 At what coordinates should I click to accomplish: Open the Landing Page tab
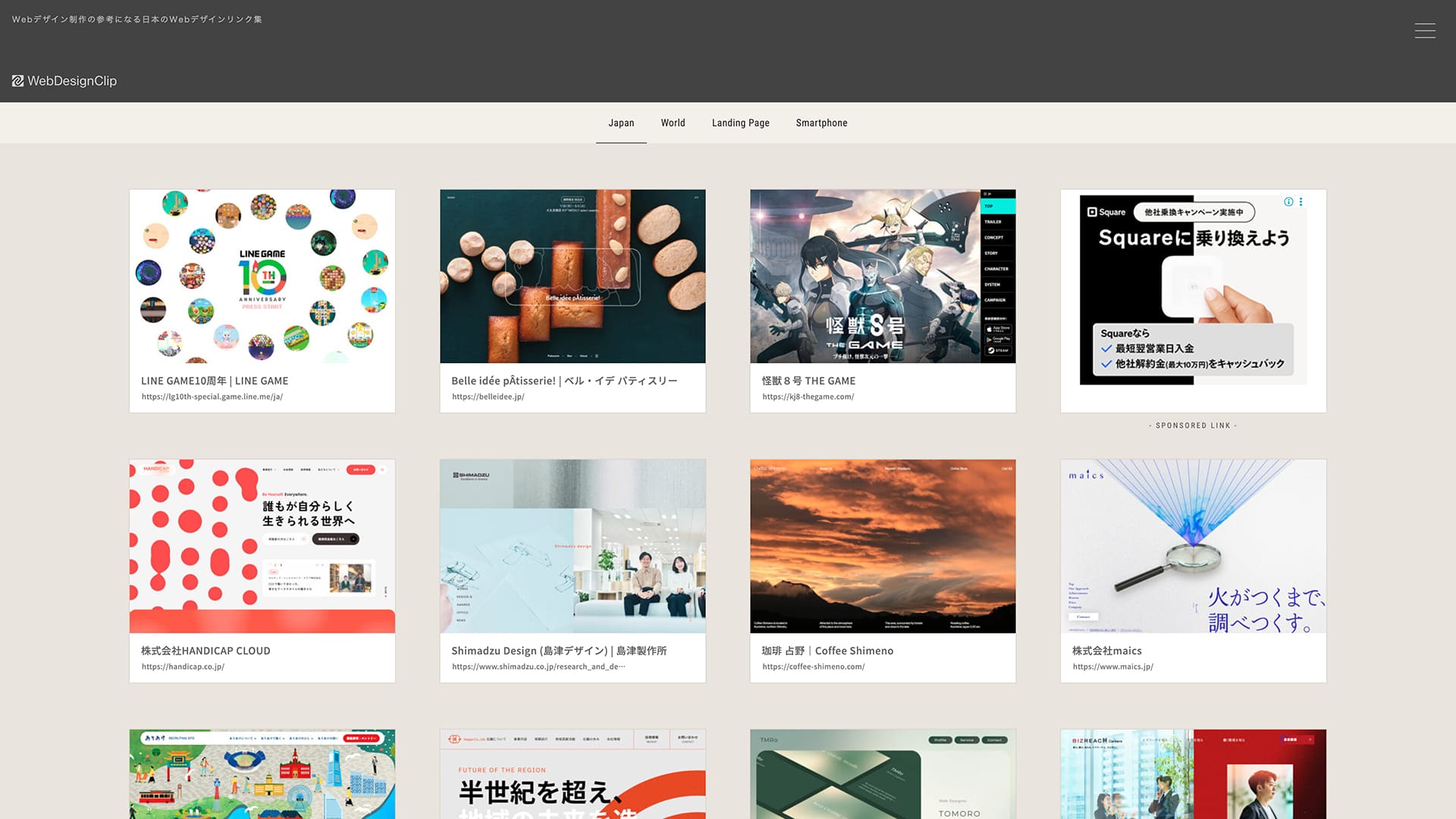point(740,123)
